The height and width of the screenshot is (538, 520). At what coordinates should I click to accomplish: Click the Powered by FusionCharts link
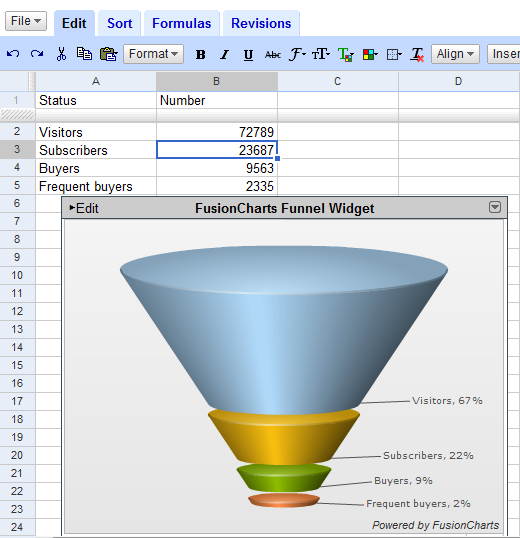[x=436, y=525]
